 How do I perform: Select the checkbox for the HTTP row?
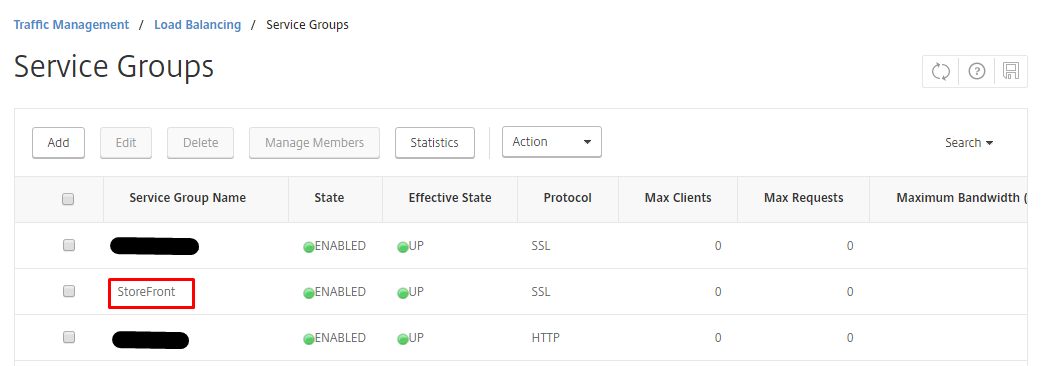(x=69, y=337)
